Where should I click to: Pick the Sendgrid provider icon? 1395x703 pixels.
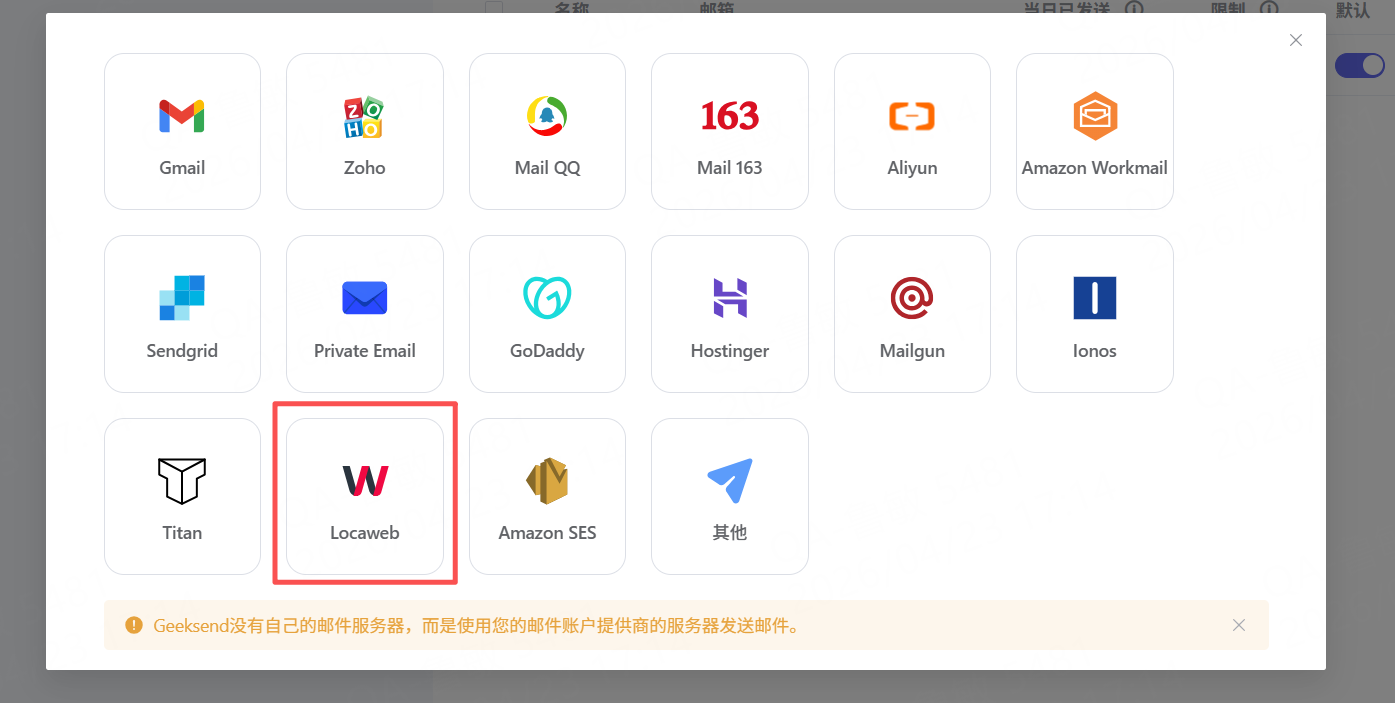(x=182, y=314)
